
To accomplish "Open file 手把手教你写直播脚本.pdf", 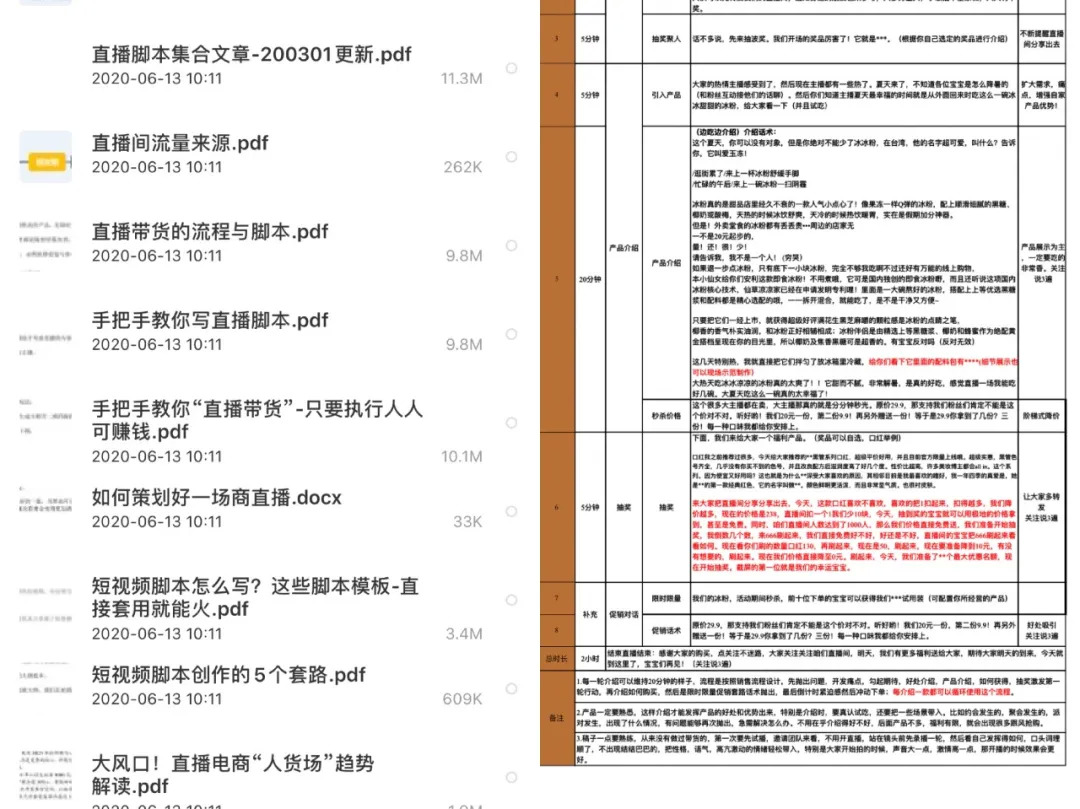I will 210,320.
